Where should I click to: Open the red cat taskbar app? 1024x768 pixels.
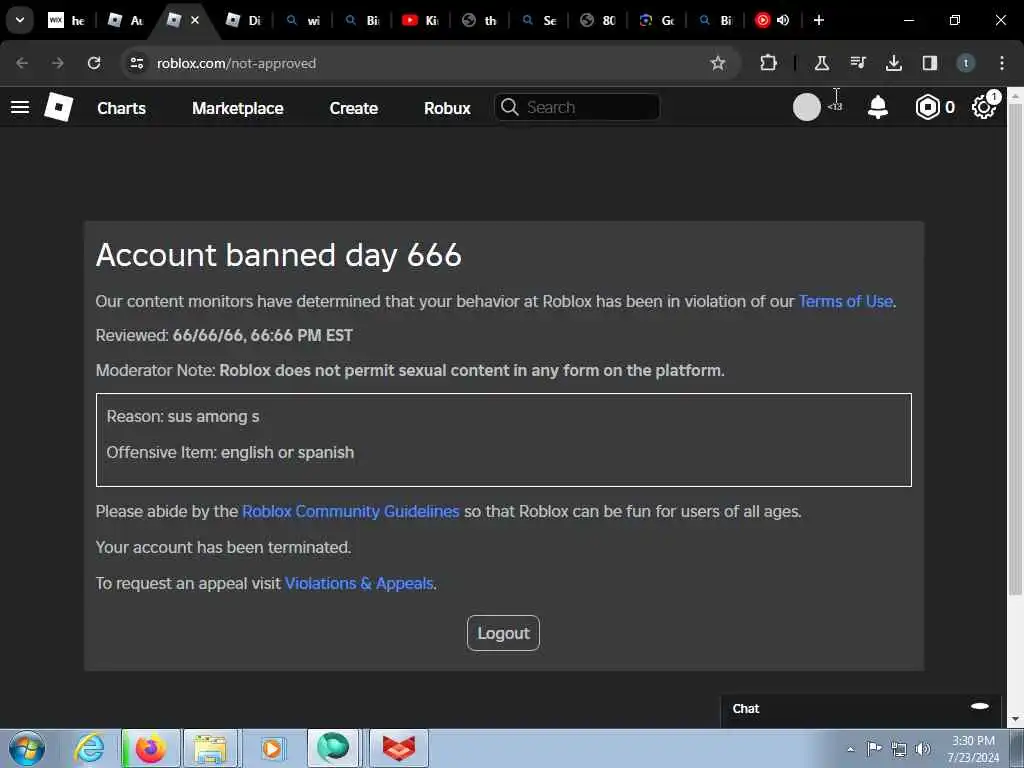tap(398, 748)
